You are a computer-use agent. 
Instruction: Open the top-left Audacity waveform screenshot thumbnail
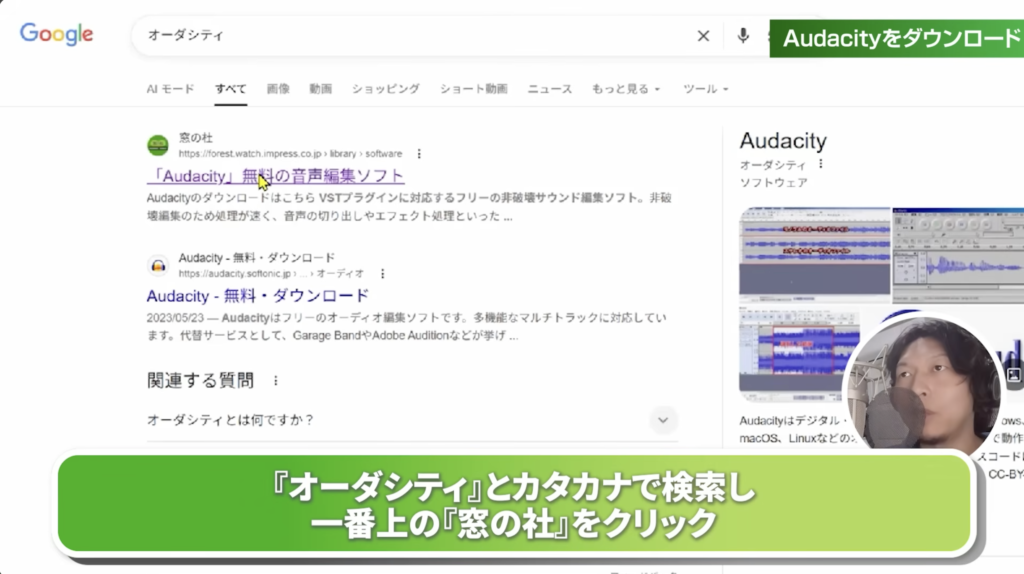814,254
